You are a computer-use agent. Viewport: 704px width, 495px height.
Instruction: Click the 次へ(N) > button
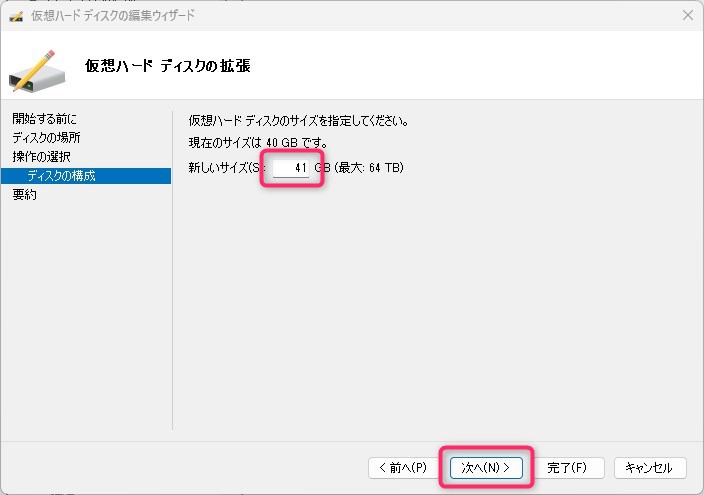coord(487,467)
